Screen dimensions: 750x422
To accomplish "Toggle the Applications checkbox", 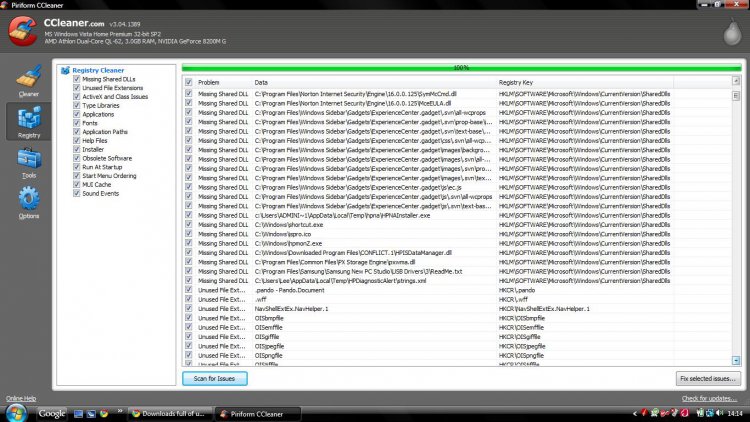I will [x=77, y=114].
